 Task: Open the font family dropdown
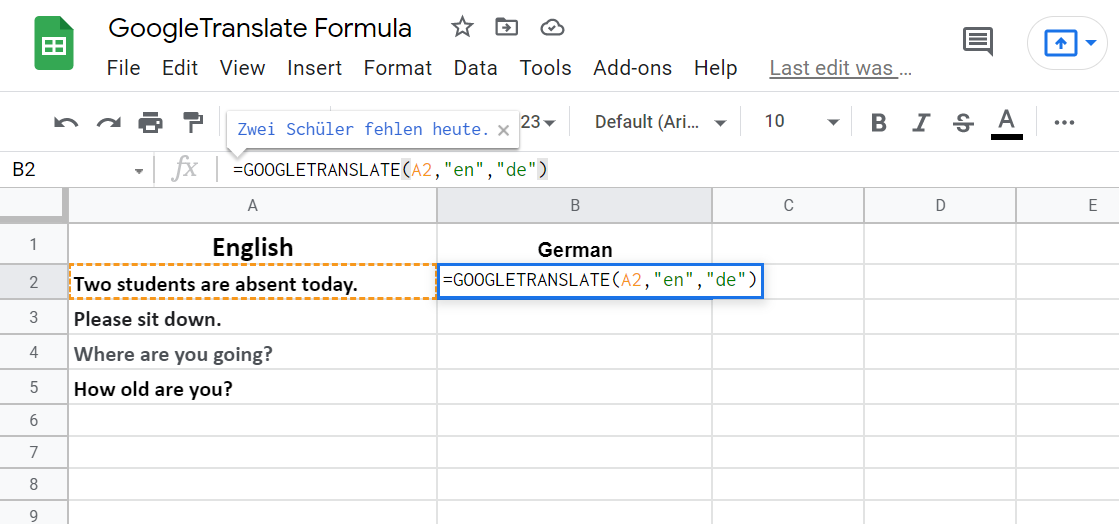pos(660,122)
